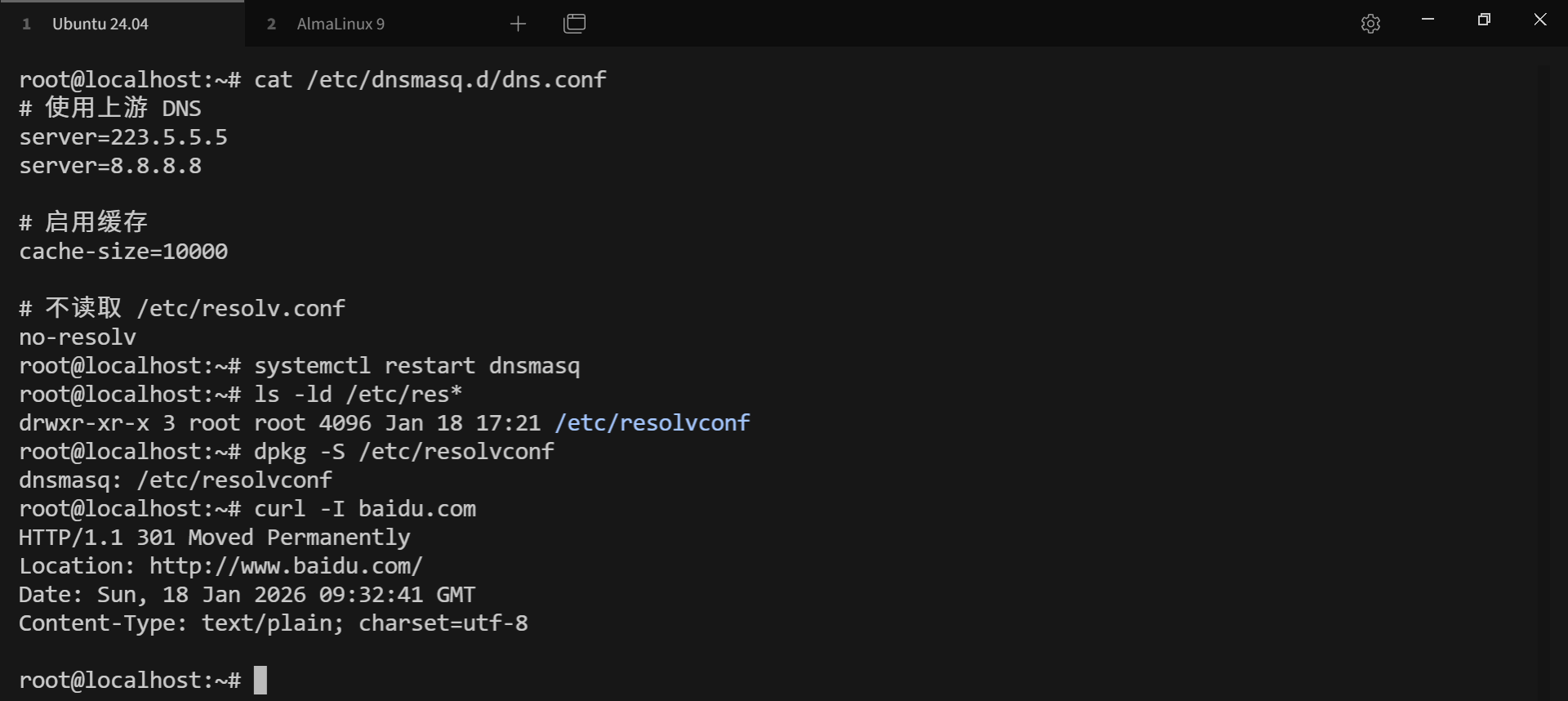This screenshot has height=701, width=1568.
Task: Click the dpkg -S /etc/resolvconf command
Action: (x=403, y=452)
